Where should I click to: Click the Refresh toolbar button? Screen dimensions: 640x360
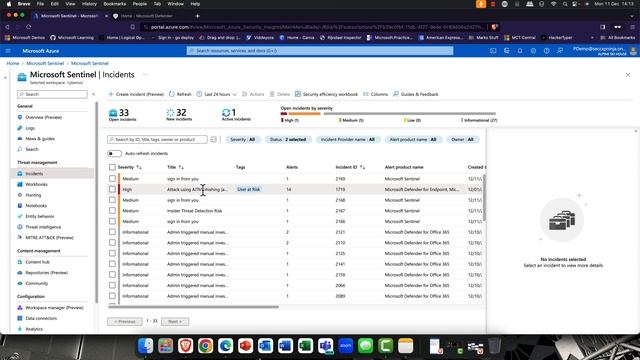coord(180,94)
